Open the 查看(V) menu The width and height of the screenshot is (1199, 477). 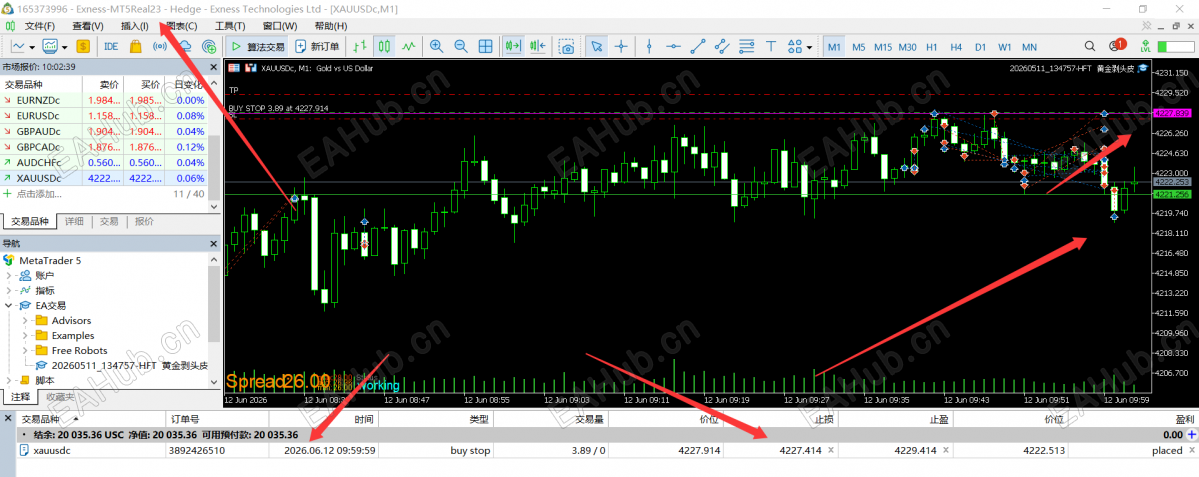[x=88, y=26]
